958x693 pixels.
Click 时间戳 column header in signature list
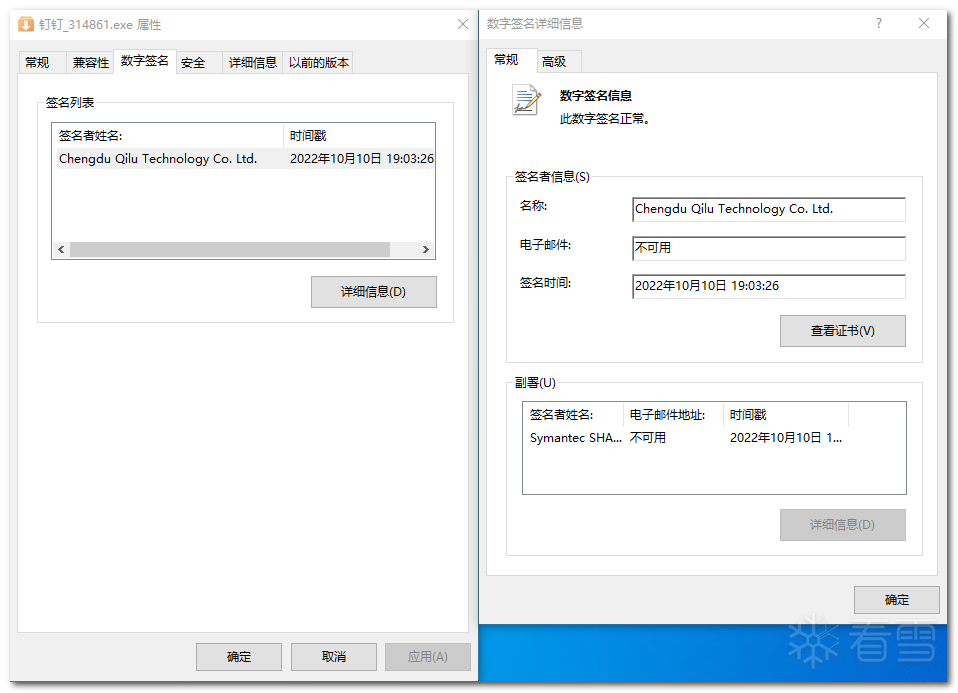tap(359, 136)
